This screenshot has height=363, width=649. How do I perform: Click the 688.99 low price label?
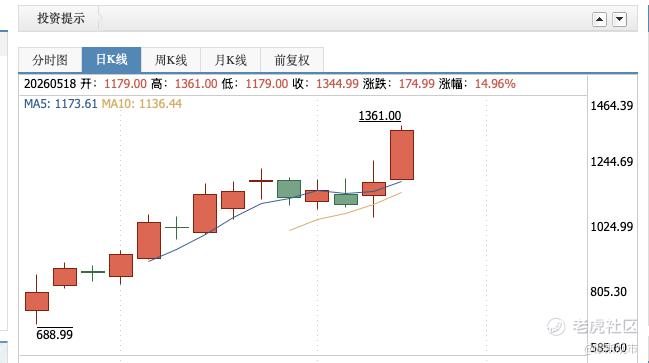(54, 334)
